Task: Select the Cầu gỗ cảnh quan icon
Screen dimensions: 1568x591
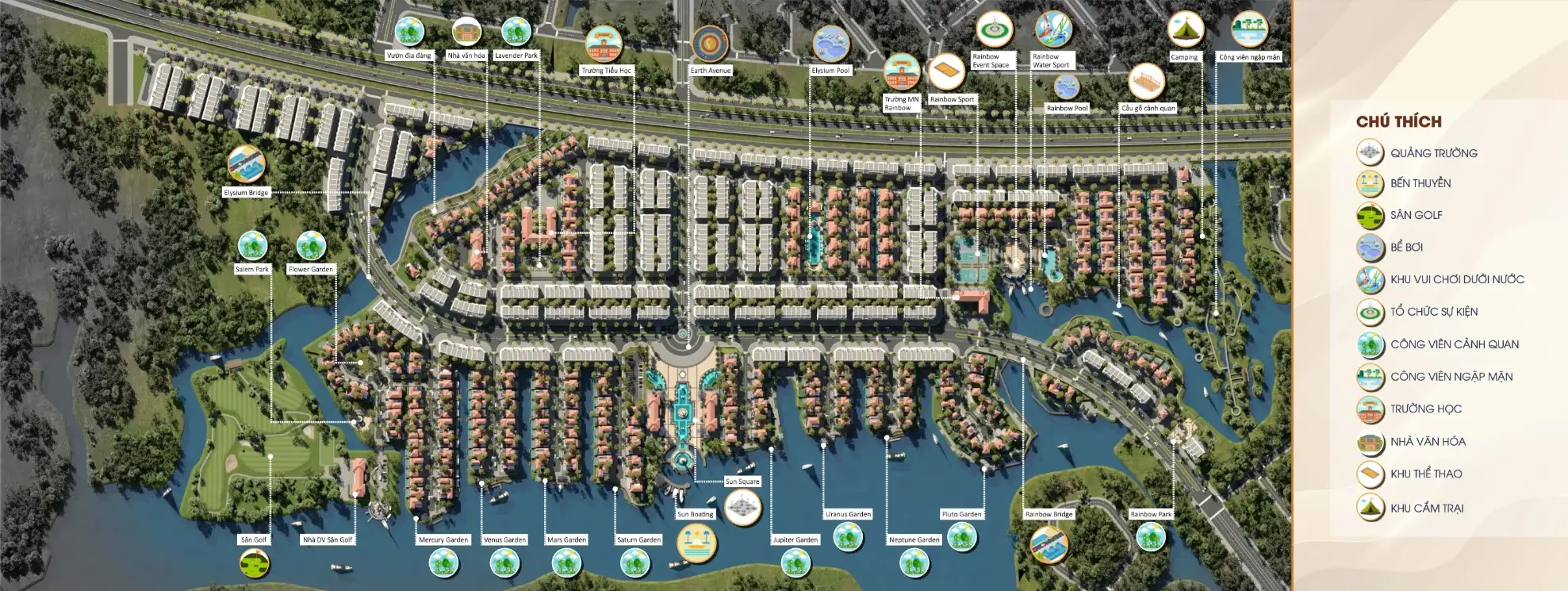Action: coord(1147,82)
